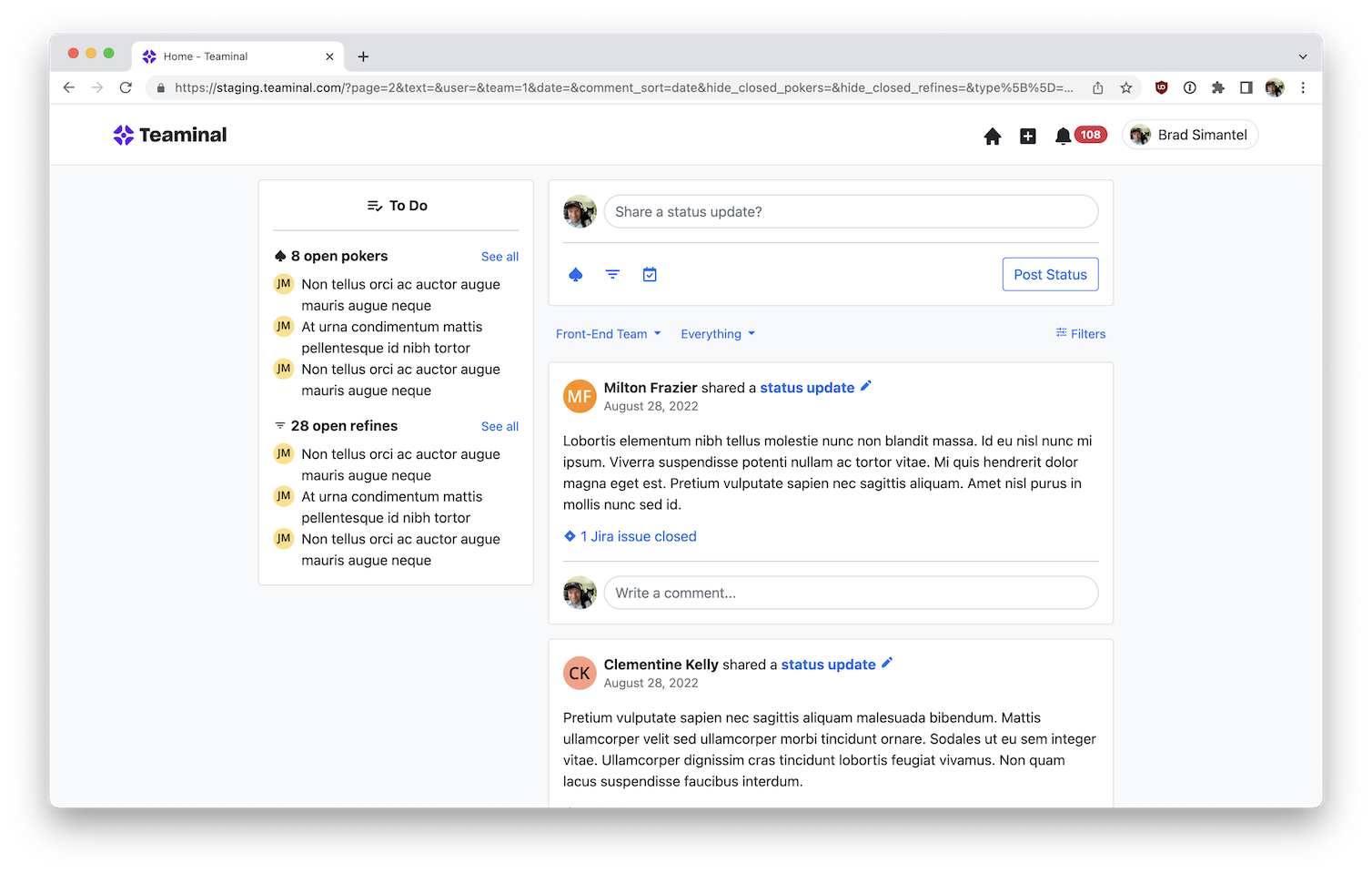The height and width of the screenshot is (873, 1372).
Task: Open the Chrome three-dot menu
Action: 1303,87
